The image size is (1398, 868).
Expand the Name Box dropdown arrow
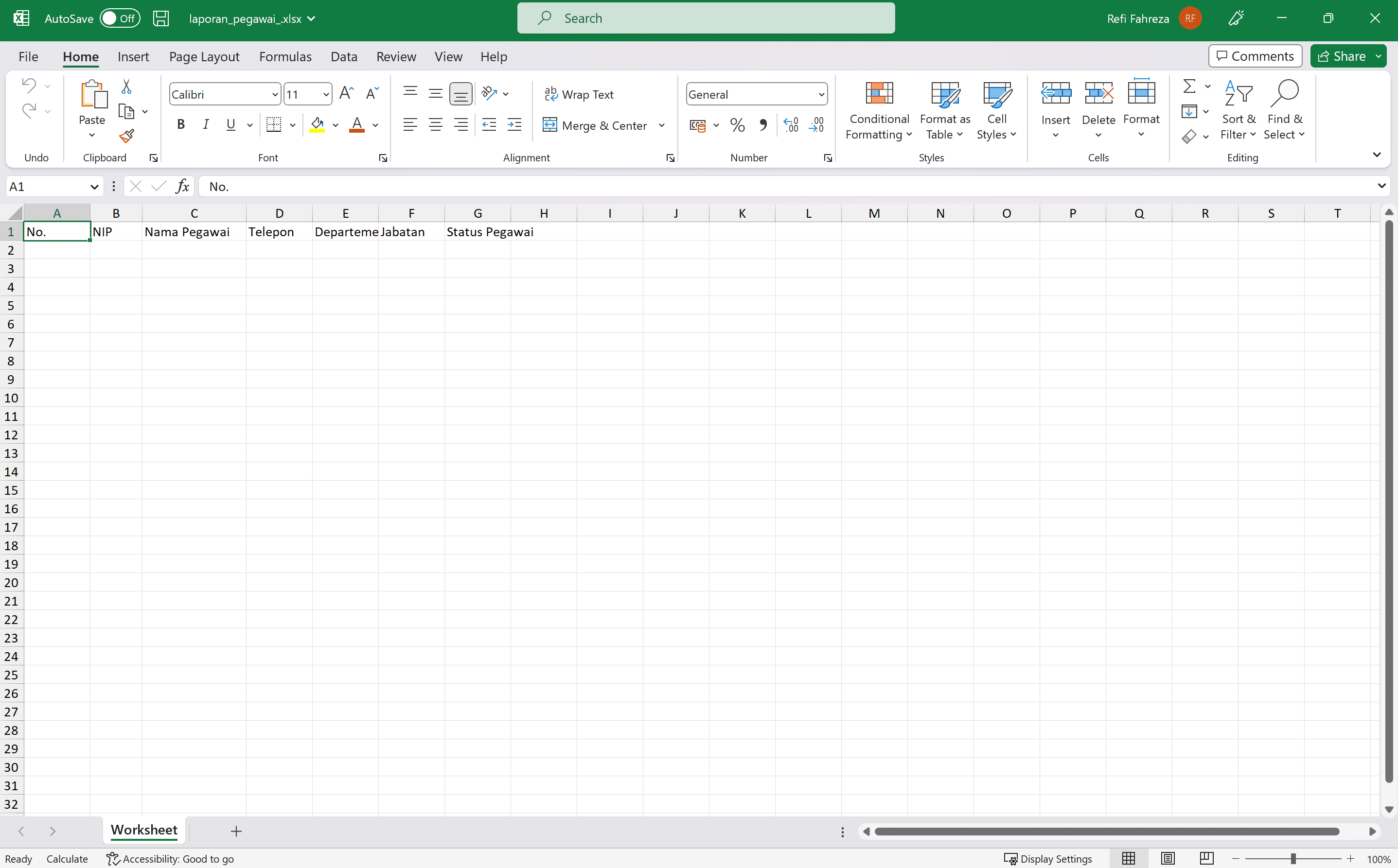coord(94,187)
